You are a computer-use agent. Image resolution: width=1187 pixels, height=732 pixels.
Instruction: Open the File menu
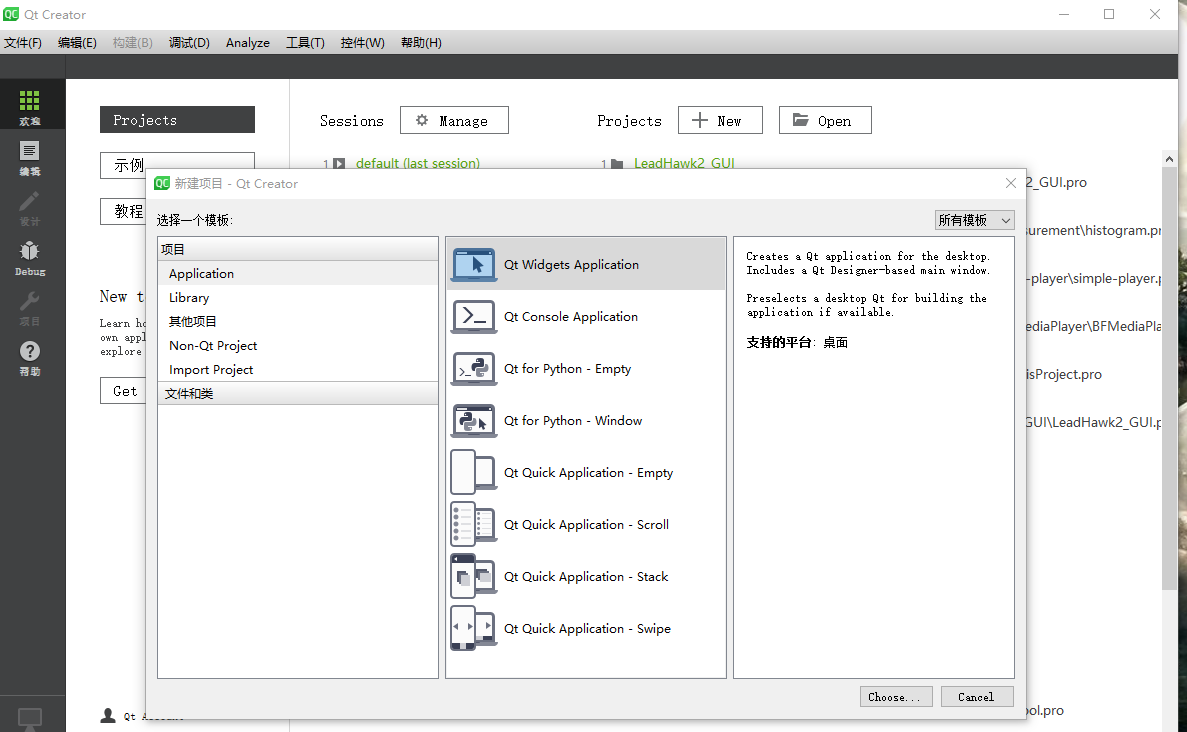click(x=23, y=42)
